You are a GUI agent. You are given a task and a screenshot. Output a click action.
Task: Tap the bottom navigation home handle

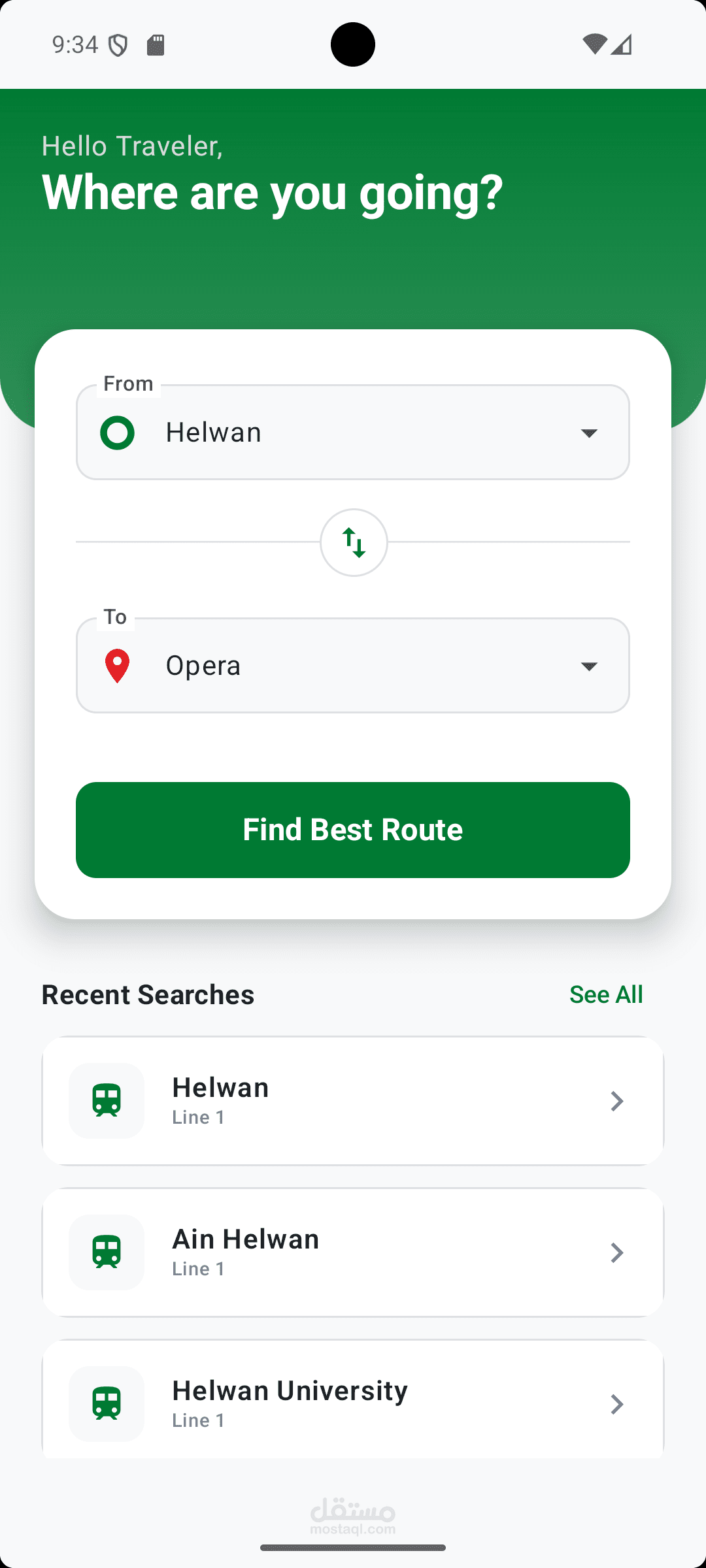[353, 1548]
